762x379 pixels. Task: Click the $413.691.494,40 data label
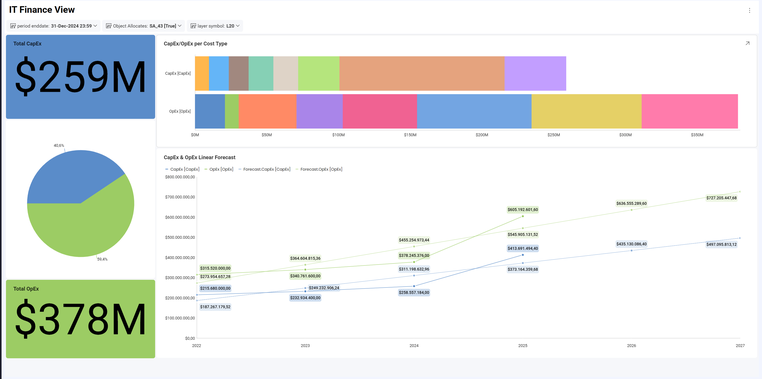tap(522, 248)
